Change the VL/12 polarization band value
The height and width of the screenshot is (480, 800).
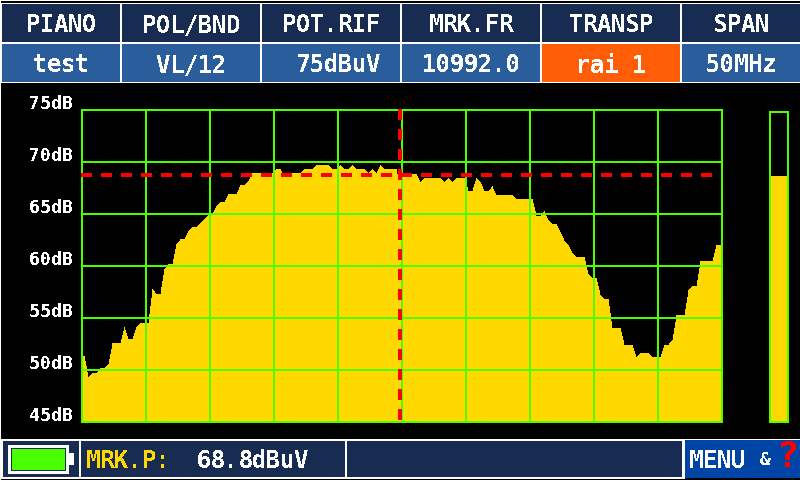[x=191, y=63]
